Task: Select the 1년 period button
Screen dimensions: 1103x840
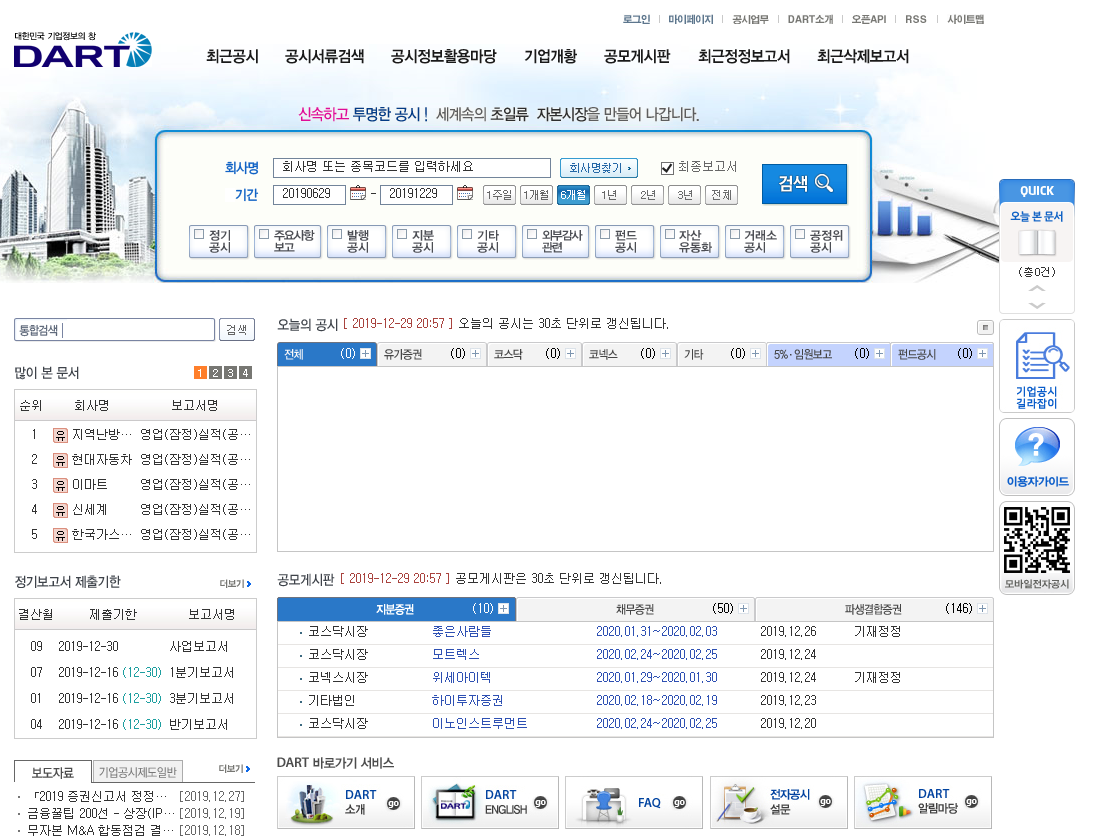Action: tap(610, 195)
